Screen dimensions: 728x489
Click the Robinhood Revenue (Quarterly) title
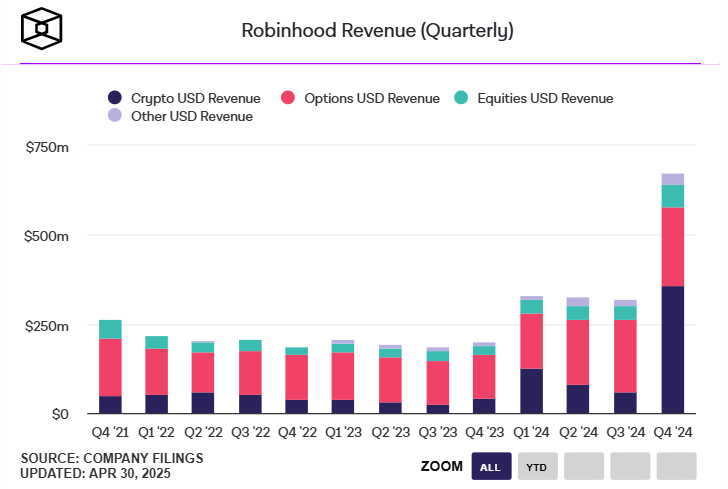(377, 31)
